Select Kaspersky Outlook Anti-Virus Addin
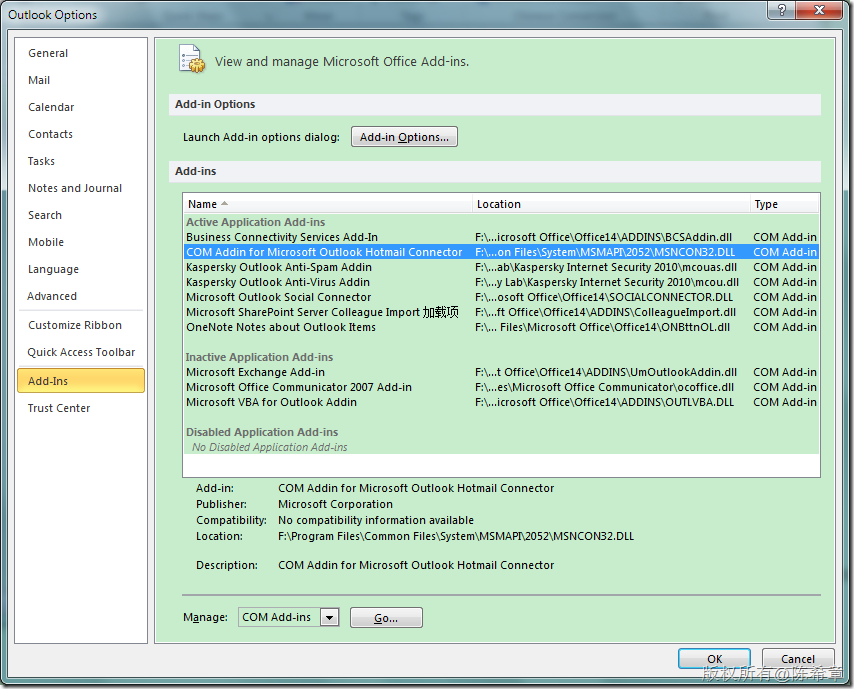This screenshot has width=854, height=689. 501,282
